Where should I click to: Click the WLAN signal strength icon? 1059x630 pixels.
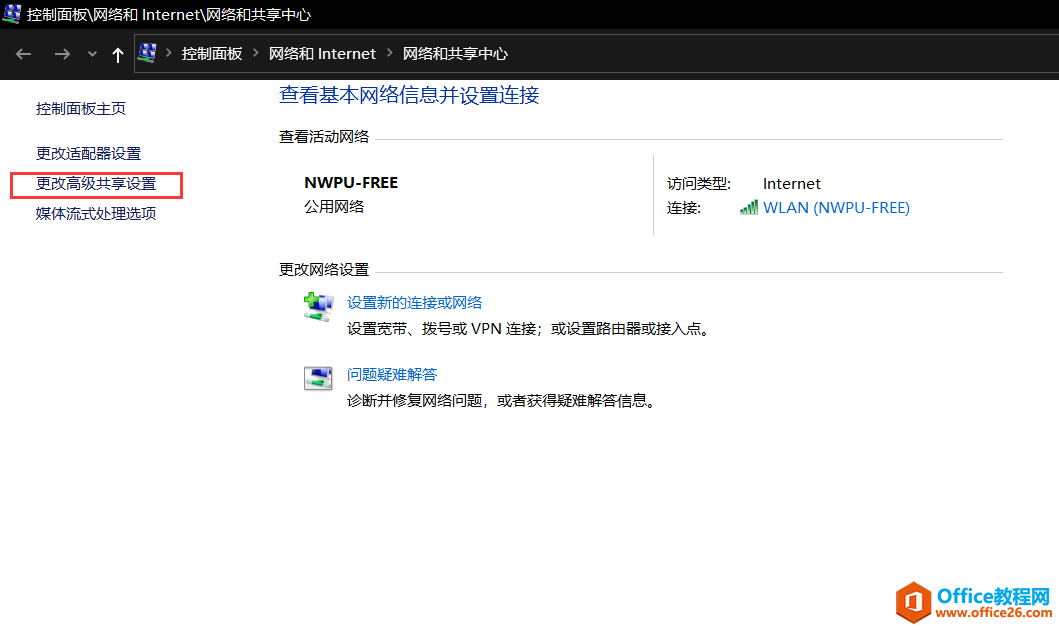tap(748, 207)
